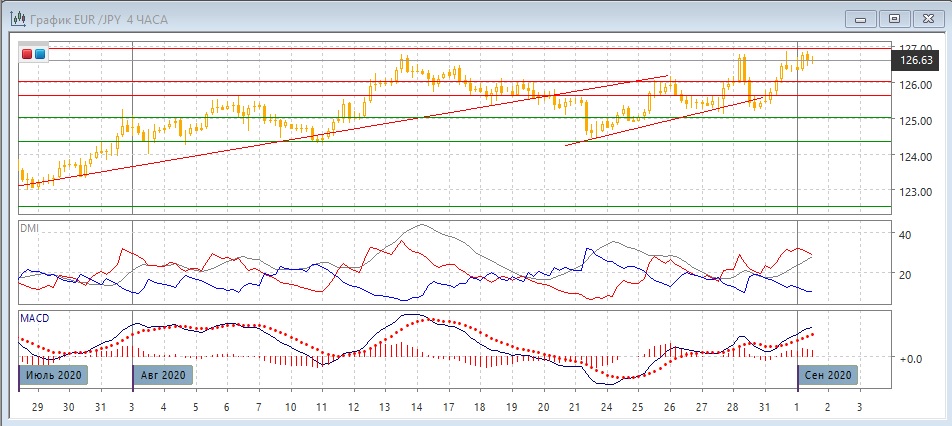This screenshot has height=426, width=952.
Task: Click the red square icon on chart
Action: coord(27,54)
